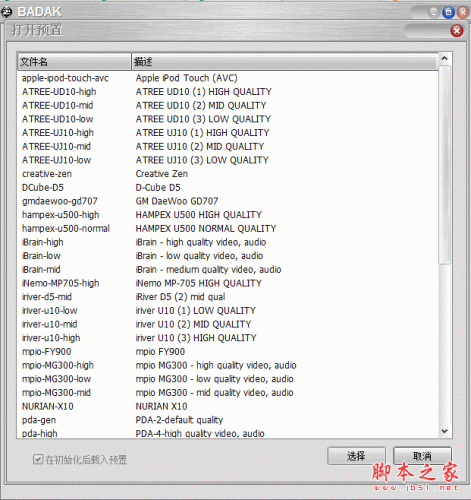Close the BADAK main window
Screen dimensions: 471x500
(x=463, y=13)
